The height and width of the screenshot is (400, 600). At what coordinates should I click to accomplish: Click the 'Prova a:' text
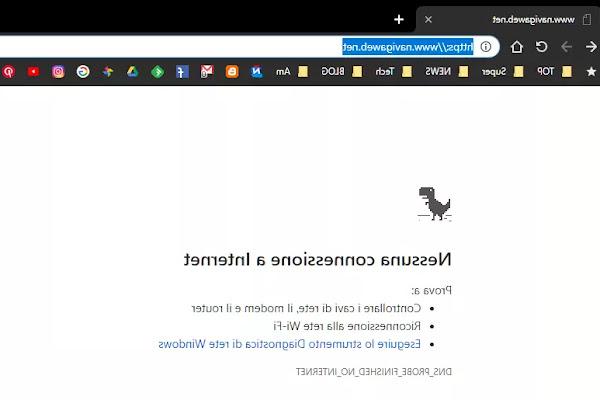432,291
